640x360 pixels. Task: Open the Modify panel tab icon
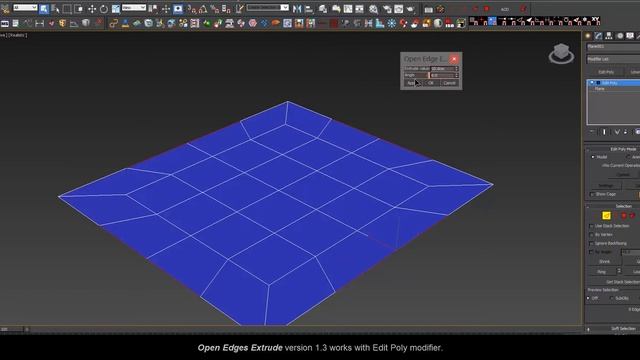click(598, 36)
